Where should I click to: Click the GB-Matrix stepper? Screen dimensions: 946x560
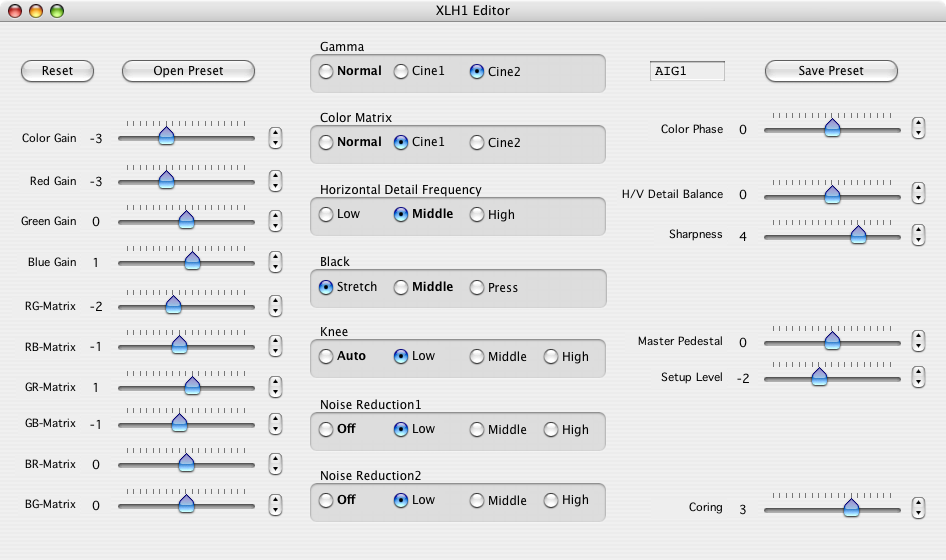275,424
